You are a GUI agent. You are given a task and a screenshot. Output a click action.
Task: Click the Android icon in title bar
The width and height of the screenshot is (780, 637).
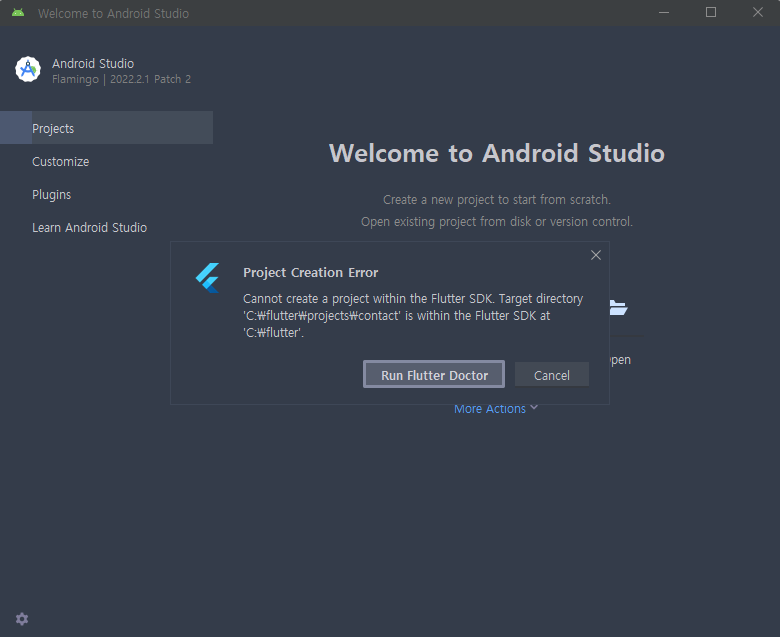18,12
